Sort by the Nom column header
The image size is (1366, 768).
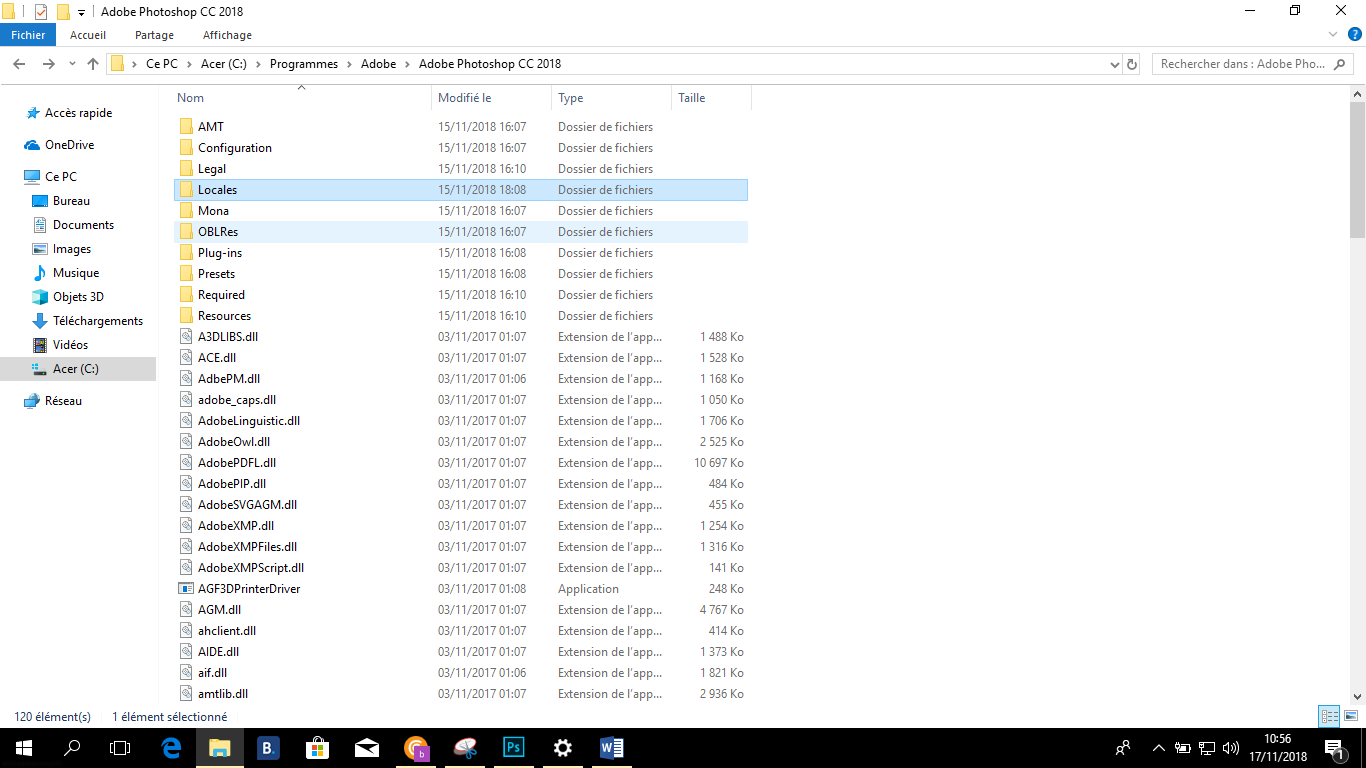point(302,98)
